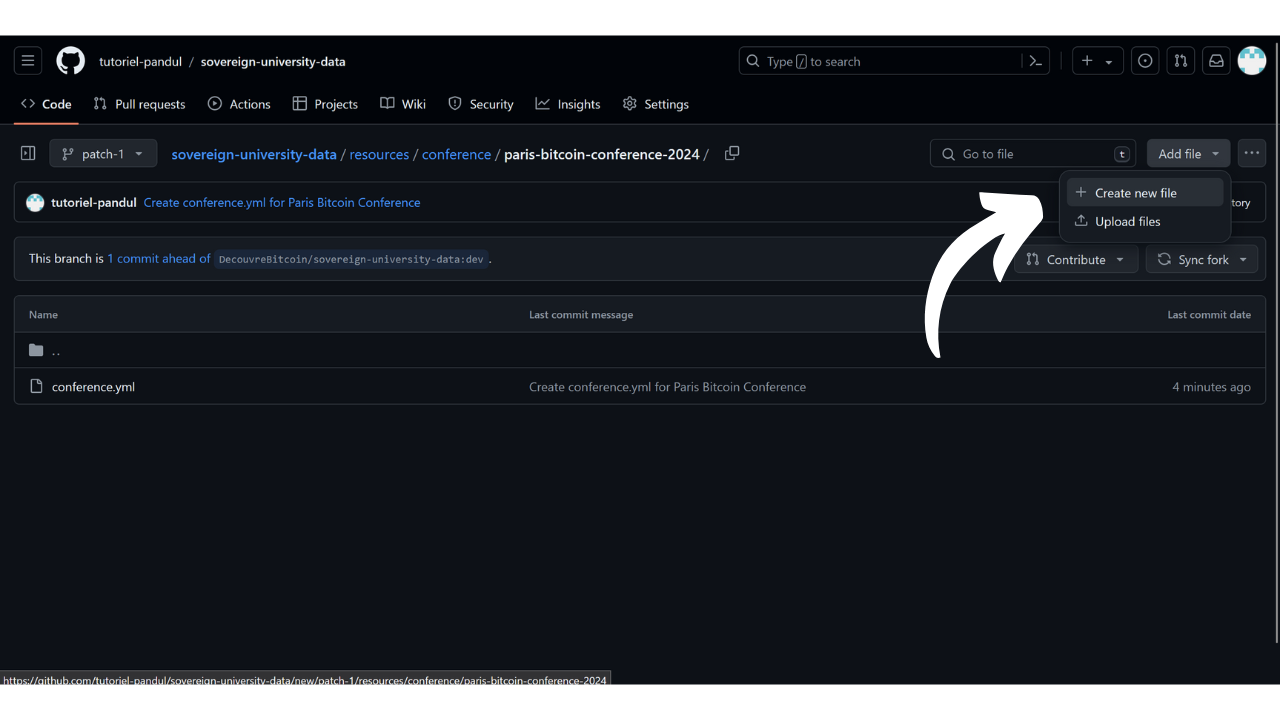
Task: Open Pull requests icon in header
Action: click(1181, 61)
